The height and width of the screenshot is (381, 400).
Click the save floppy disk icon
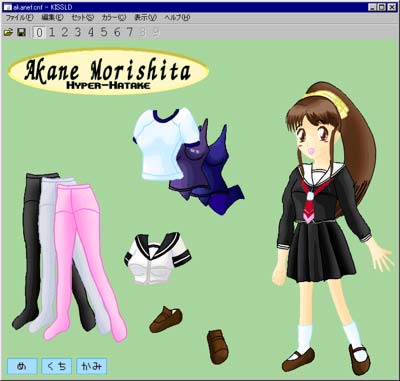coord(22,32)
